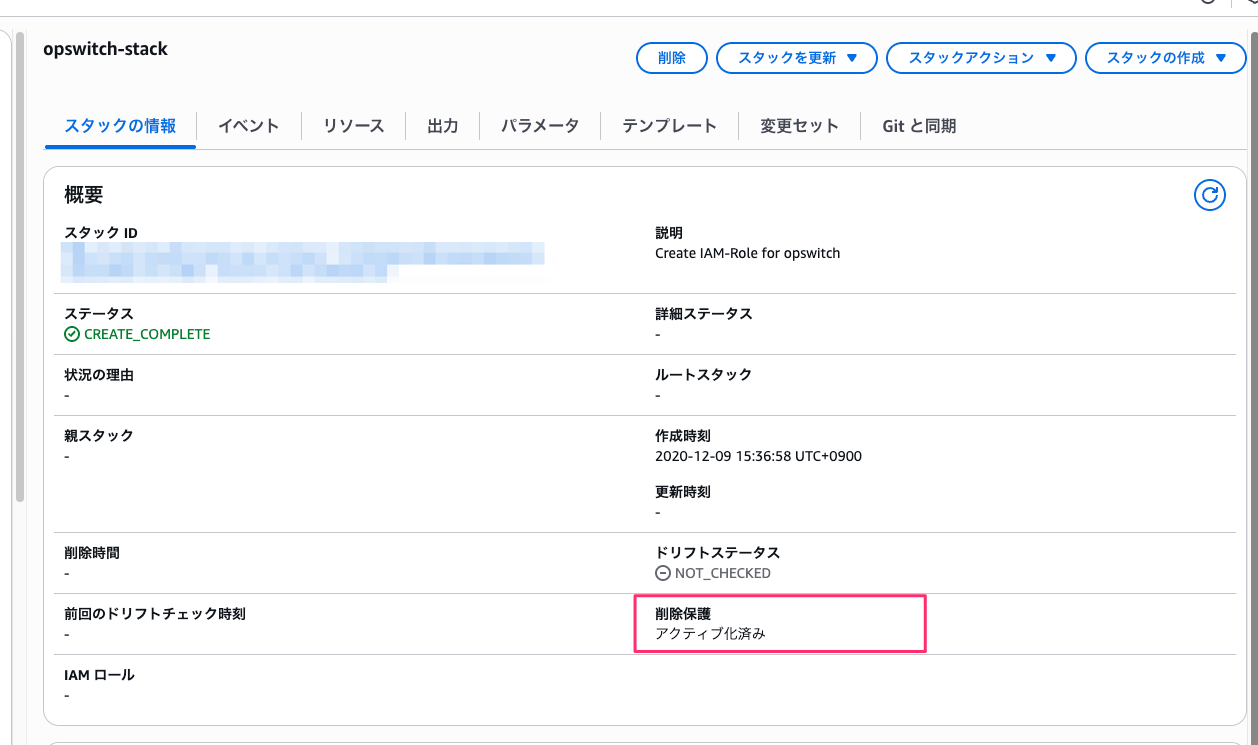This screenshot has width=1258, height=745.
Task: Open the パラメータ tab
Action: click(x=539, y=125)
